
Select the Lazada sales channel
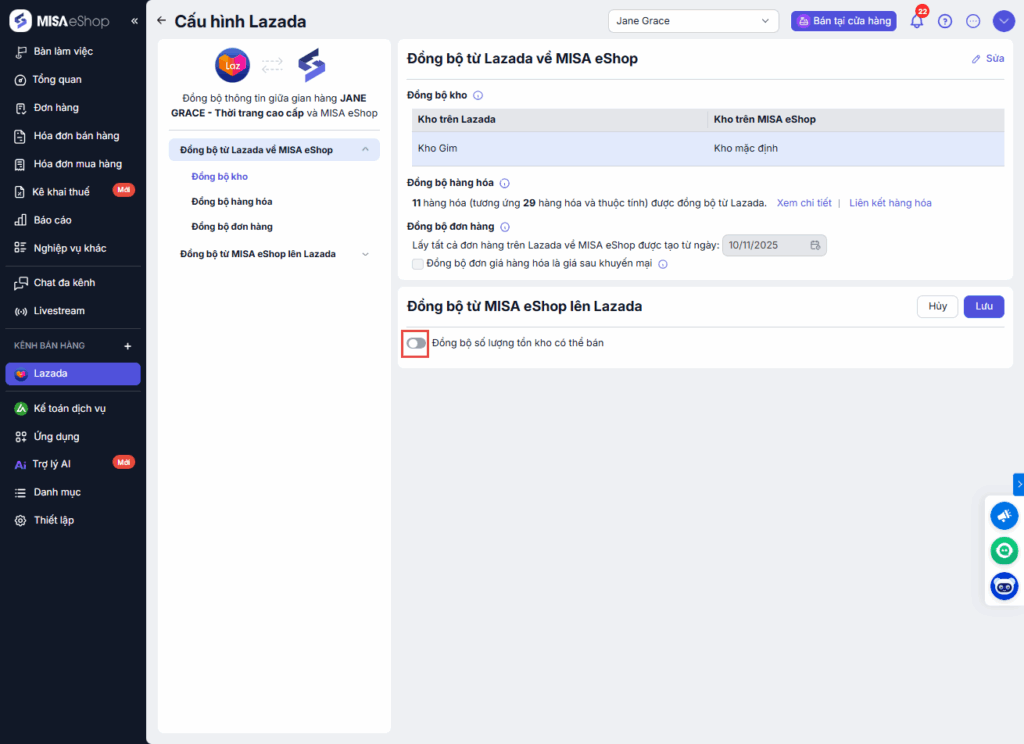[73, 374]
